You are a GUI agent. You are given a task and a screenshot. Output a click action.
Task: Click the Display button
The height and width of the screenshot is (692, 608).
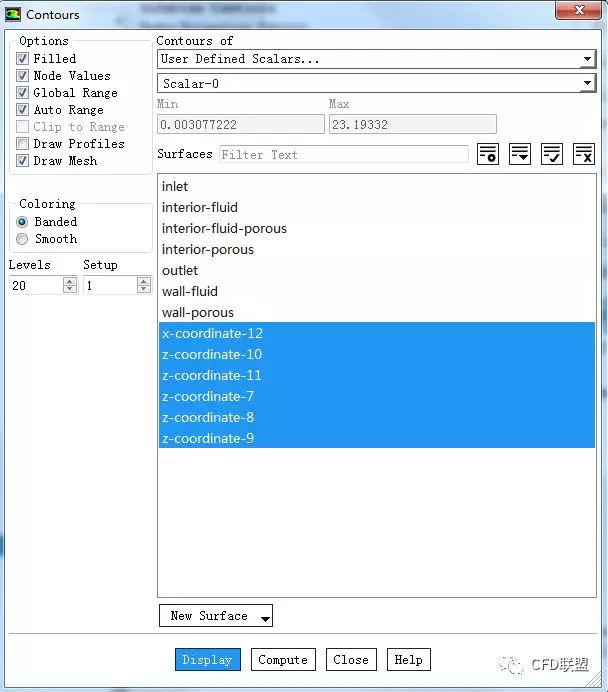(x=208, y=659)
